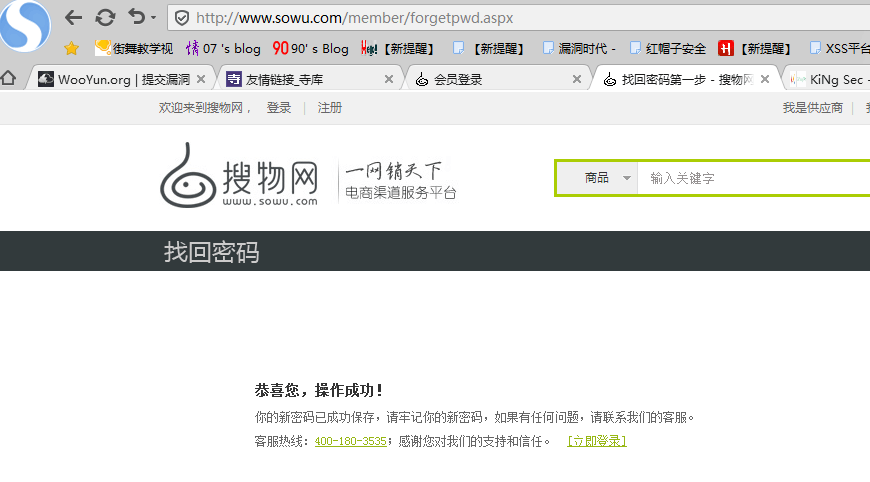
Task: Open the XSS平台 bookmark
Action: click(839, 48)
